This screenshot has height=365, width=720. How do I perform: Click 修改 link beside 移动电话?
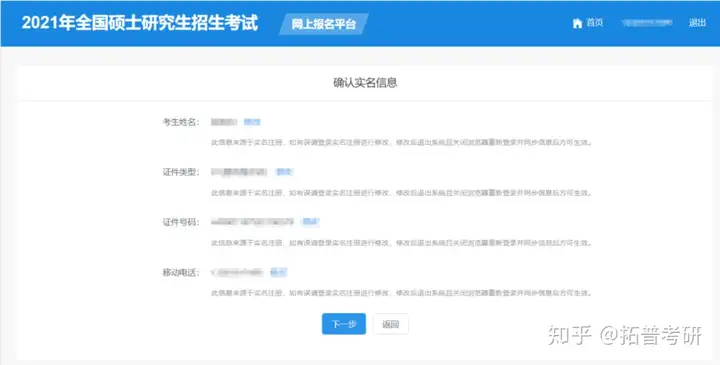278,272
